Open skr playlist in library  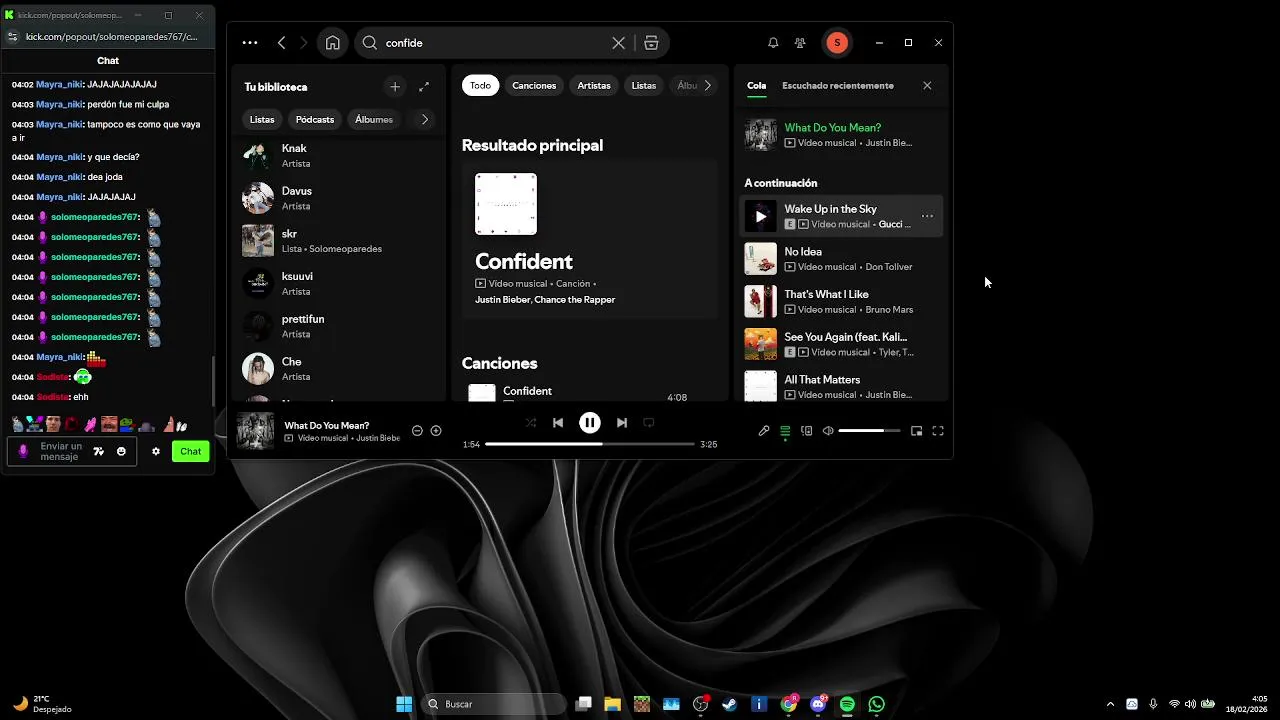(x=340, y=241)
